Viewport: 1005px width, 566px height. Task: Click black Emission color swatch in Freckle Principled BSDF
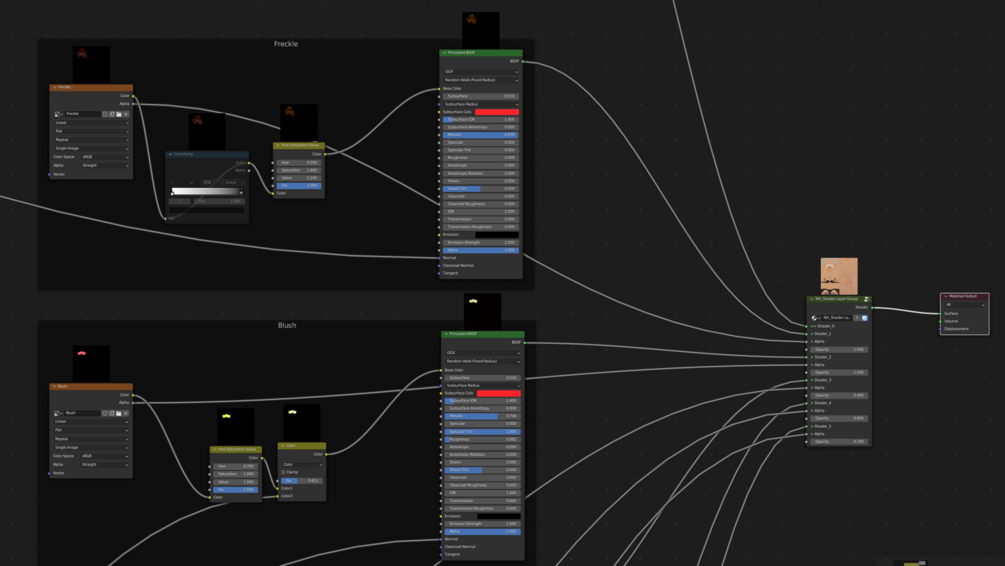pyautogui.click(x=497, y=235)
